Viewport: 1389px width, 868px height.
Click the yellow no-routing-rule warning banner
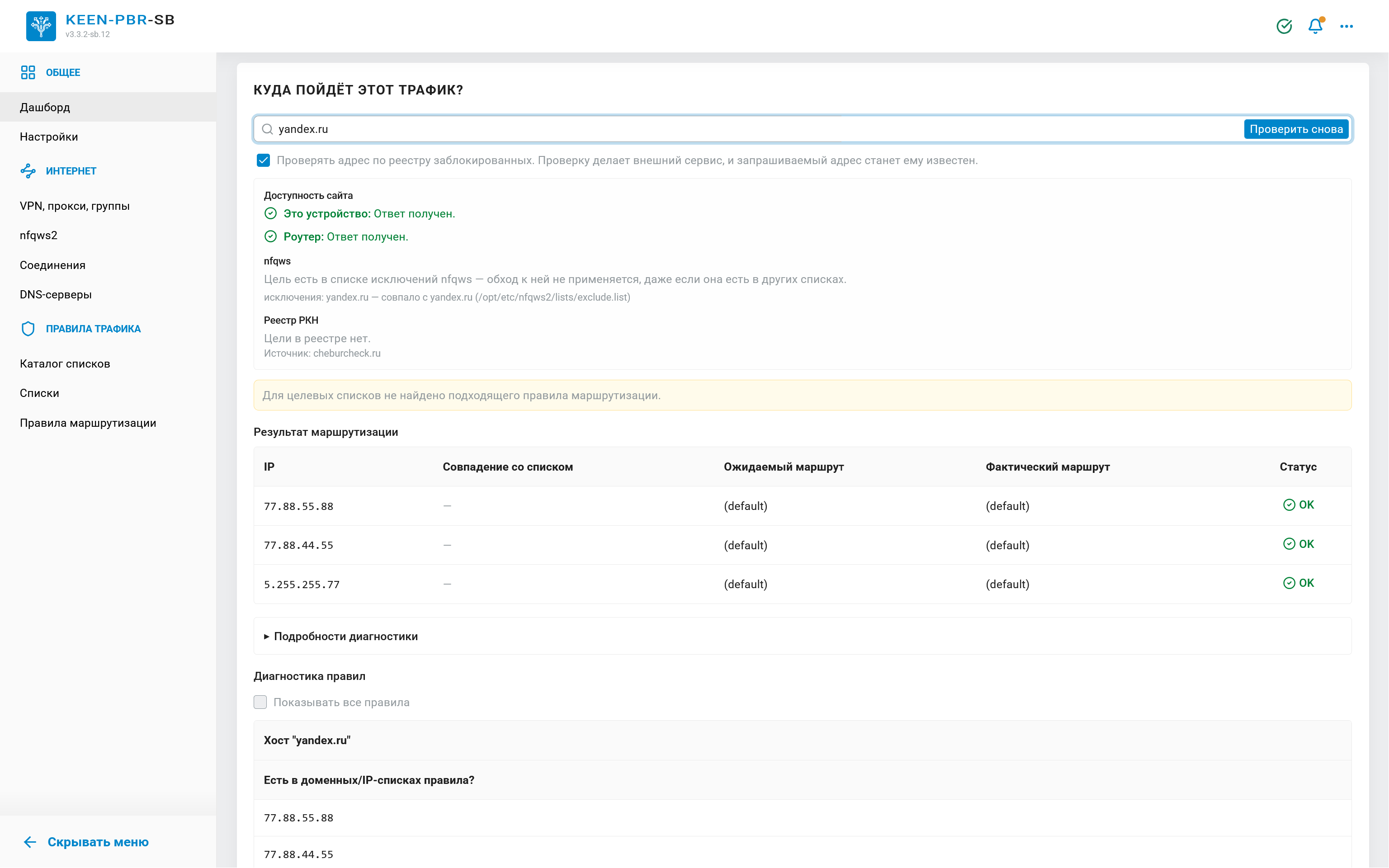[803, 395]
